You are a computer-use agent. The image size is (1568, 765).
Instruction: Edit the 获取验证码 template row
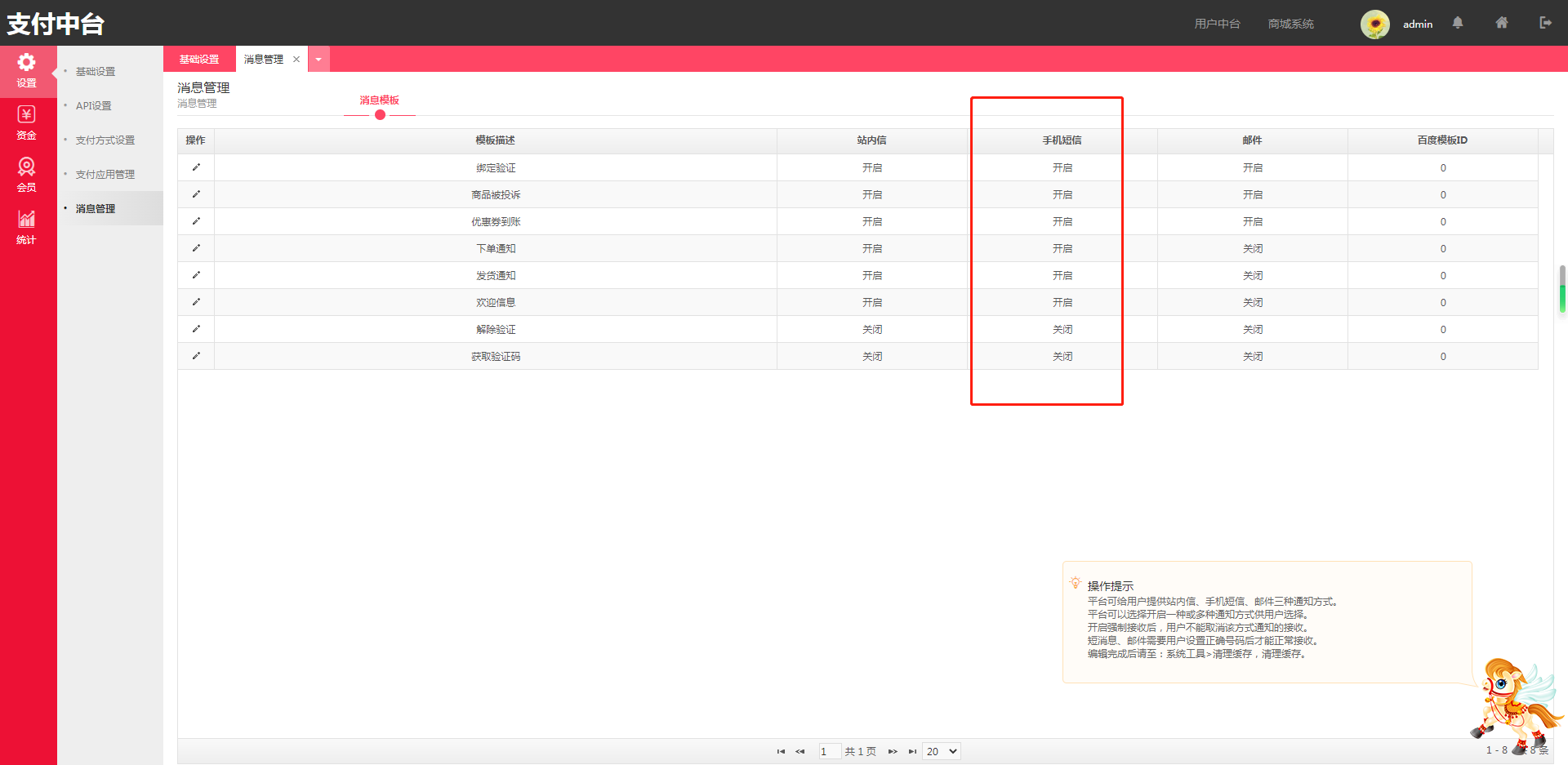196,356
